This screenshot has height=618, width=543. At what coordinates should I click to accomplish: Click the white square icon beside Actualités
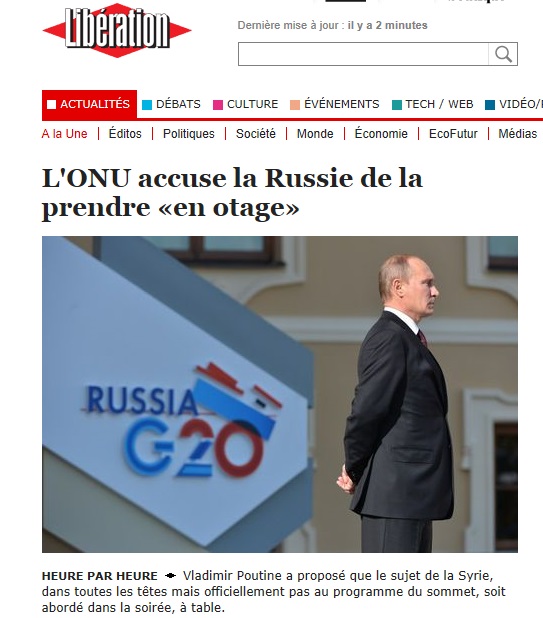(x=51, y=104)
